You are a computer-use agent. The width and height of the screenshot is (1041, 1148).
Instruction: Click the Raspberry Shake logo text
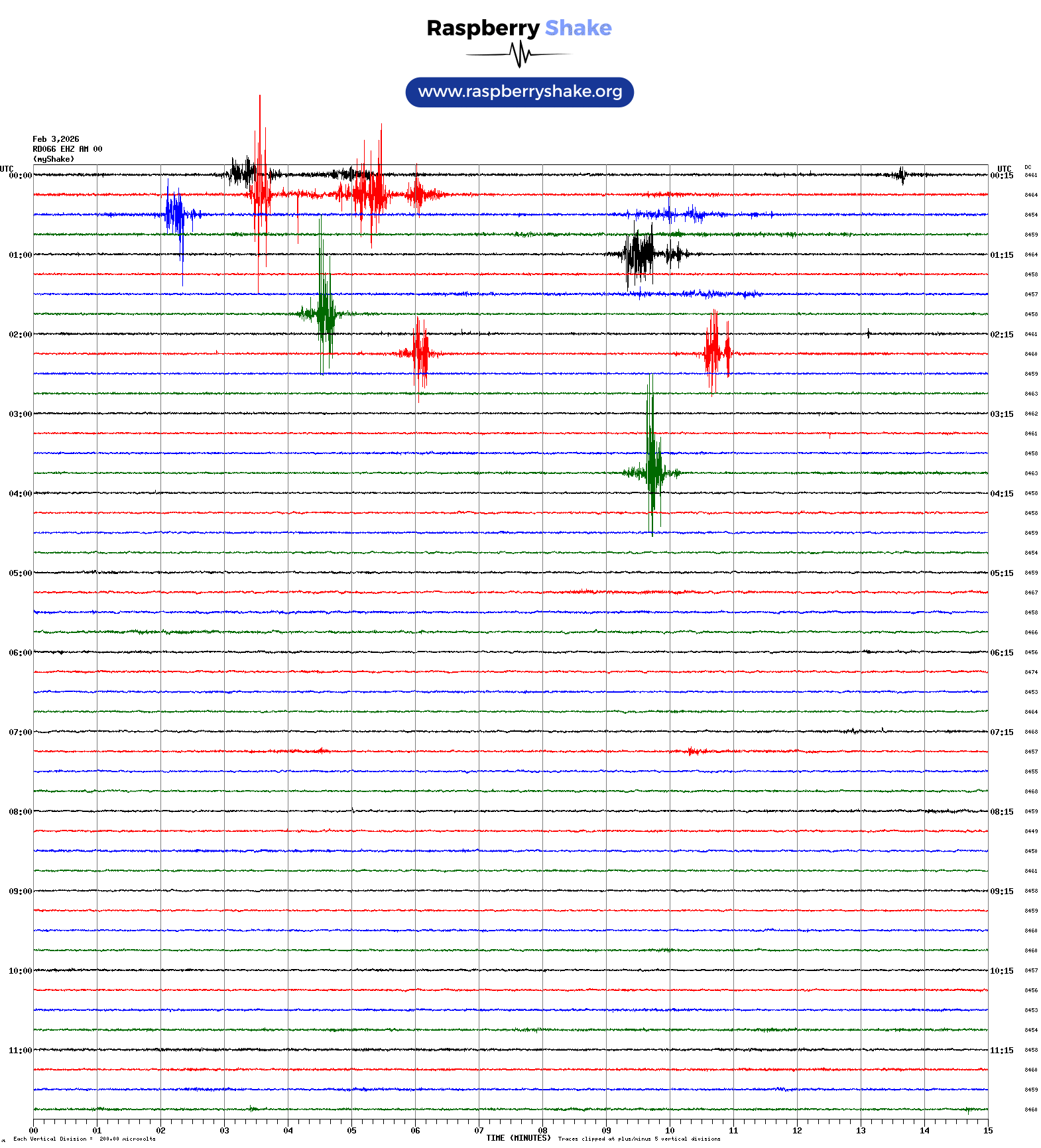(x=519, y=28)
